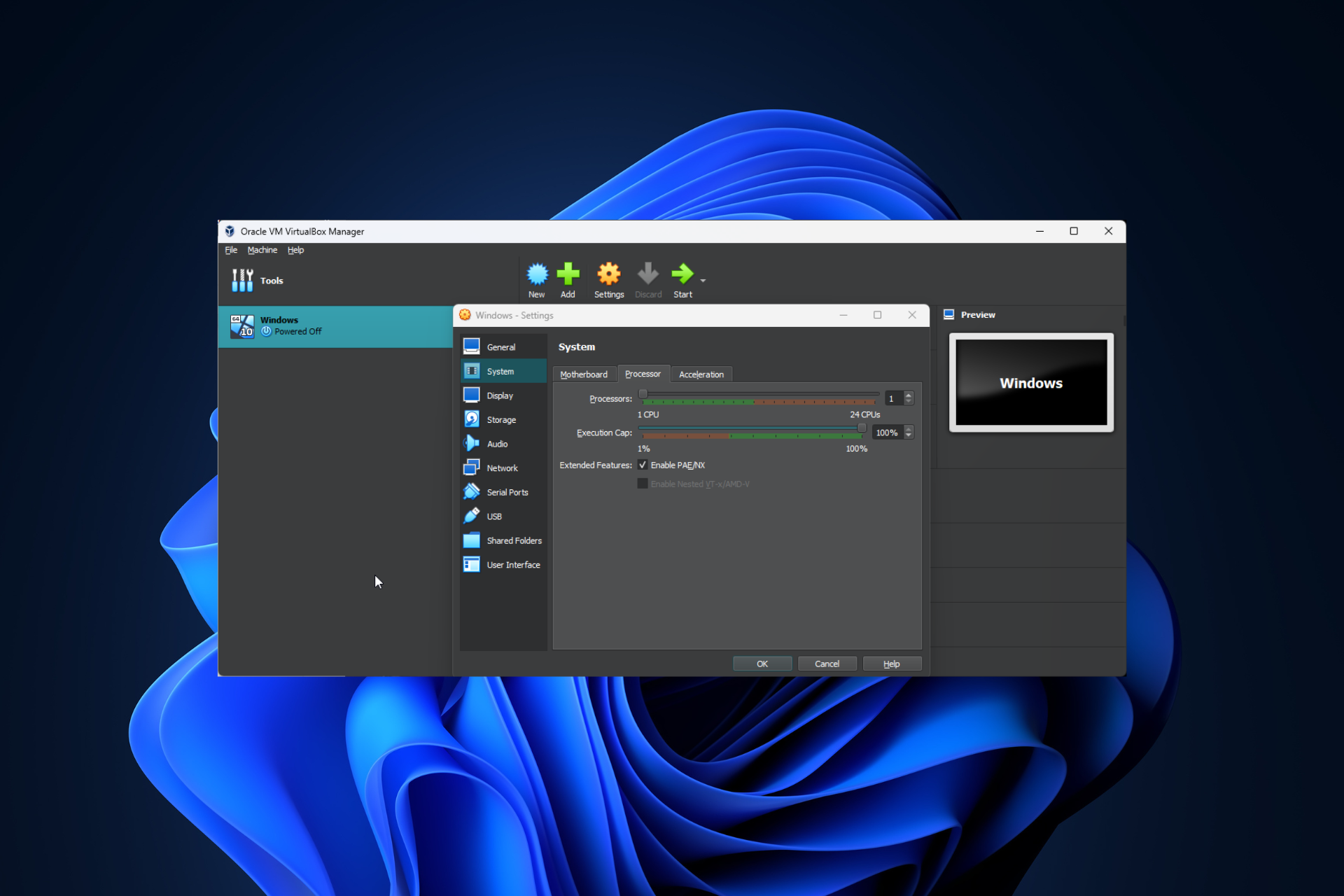The image size is (1344, 896).
Task: Click the 24 CPUs slider label
Action: pyautogui.click(x=865, y=414)
